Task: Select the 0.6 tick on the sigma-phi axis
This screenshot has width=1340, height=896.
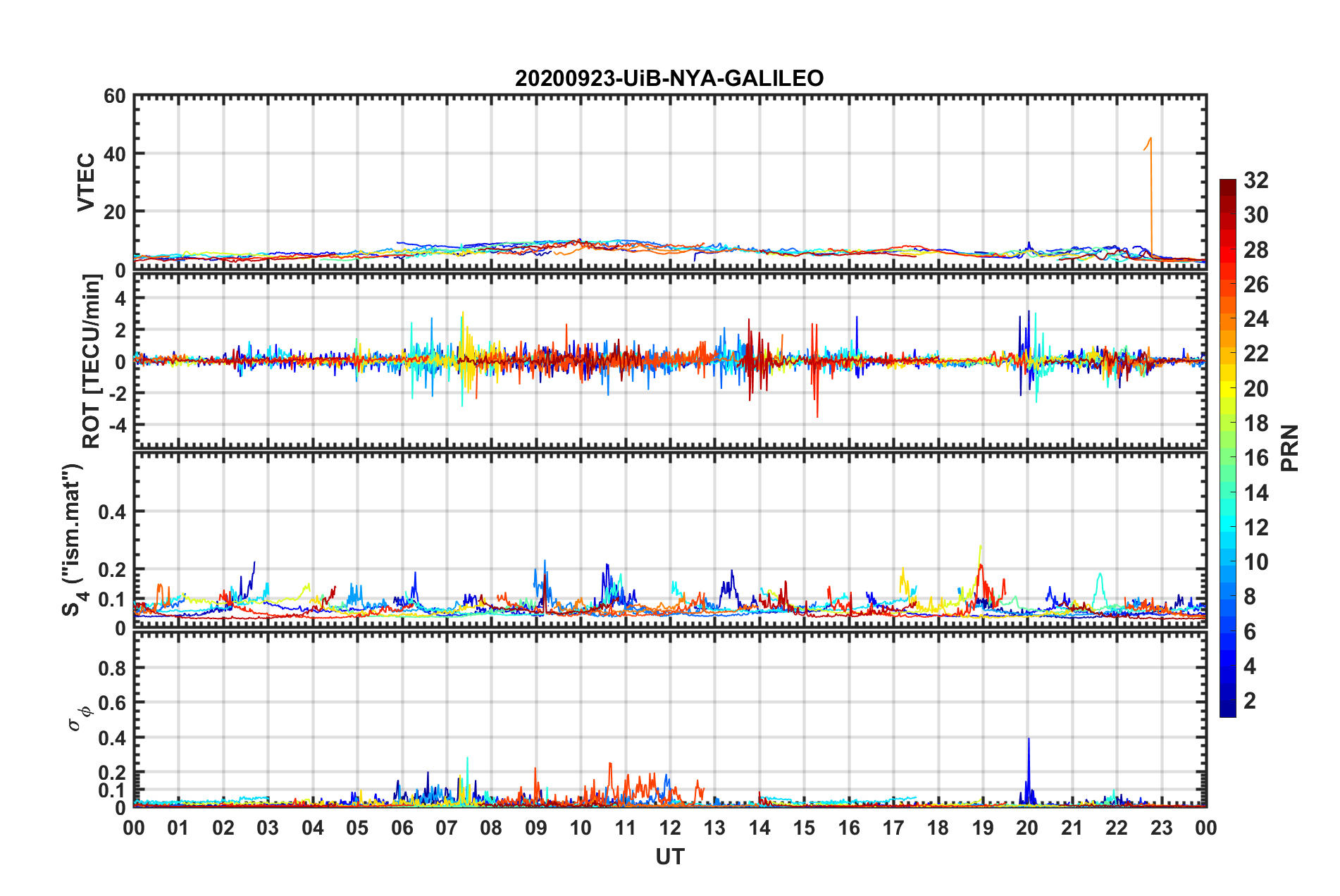Action: point(112,703)
